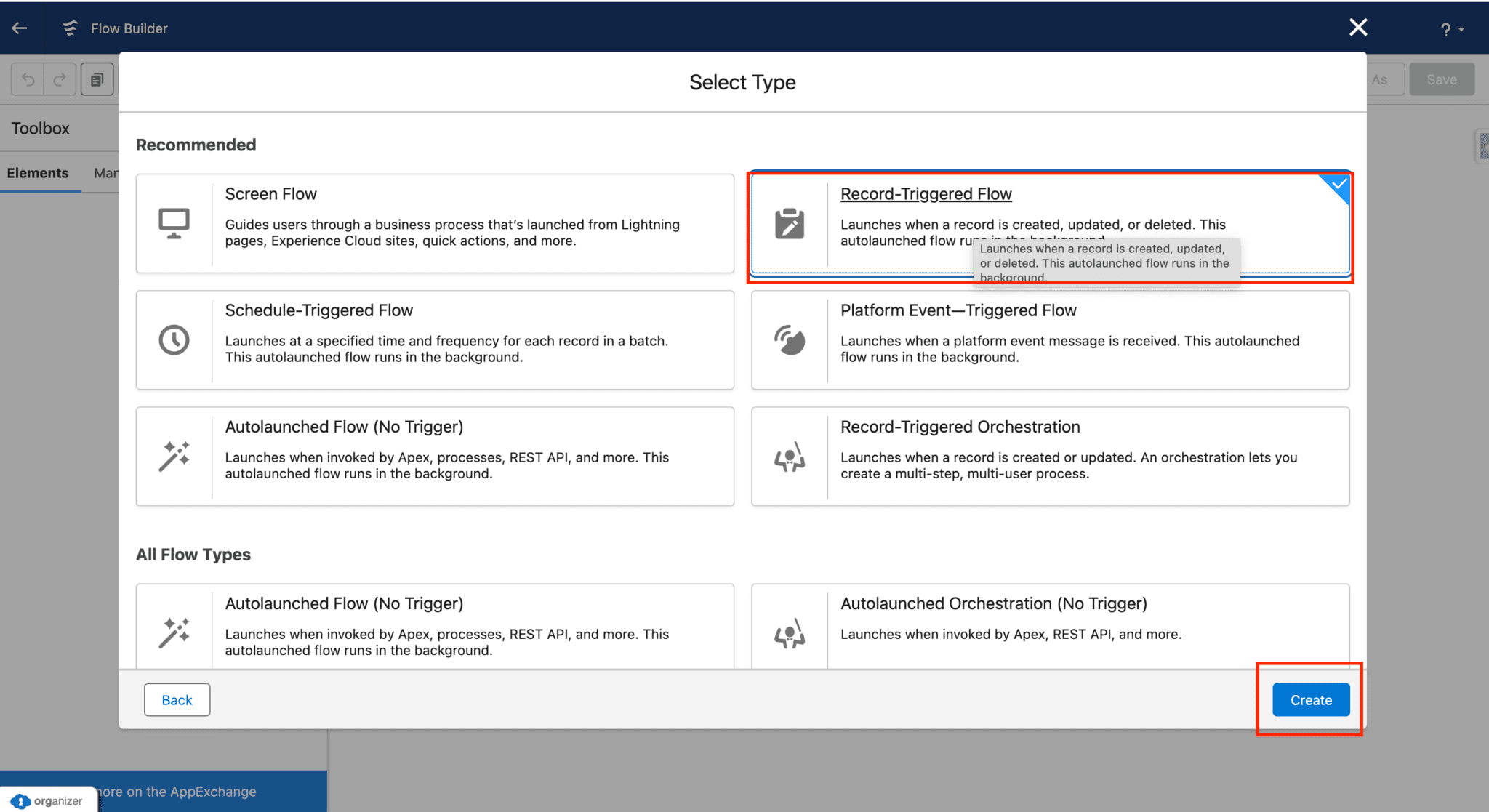Viewport: 1489px width, 812px height.
Task: Click the Screen Flow monitor icon
Action: point(174,223)
